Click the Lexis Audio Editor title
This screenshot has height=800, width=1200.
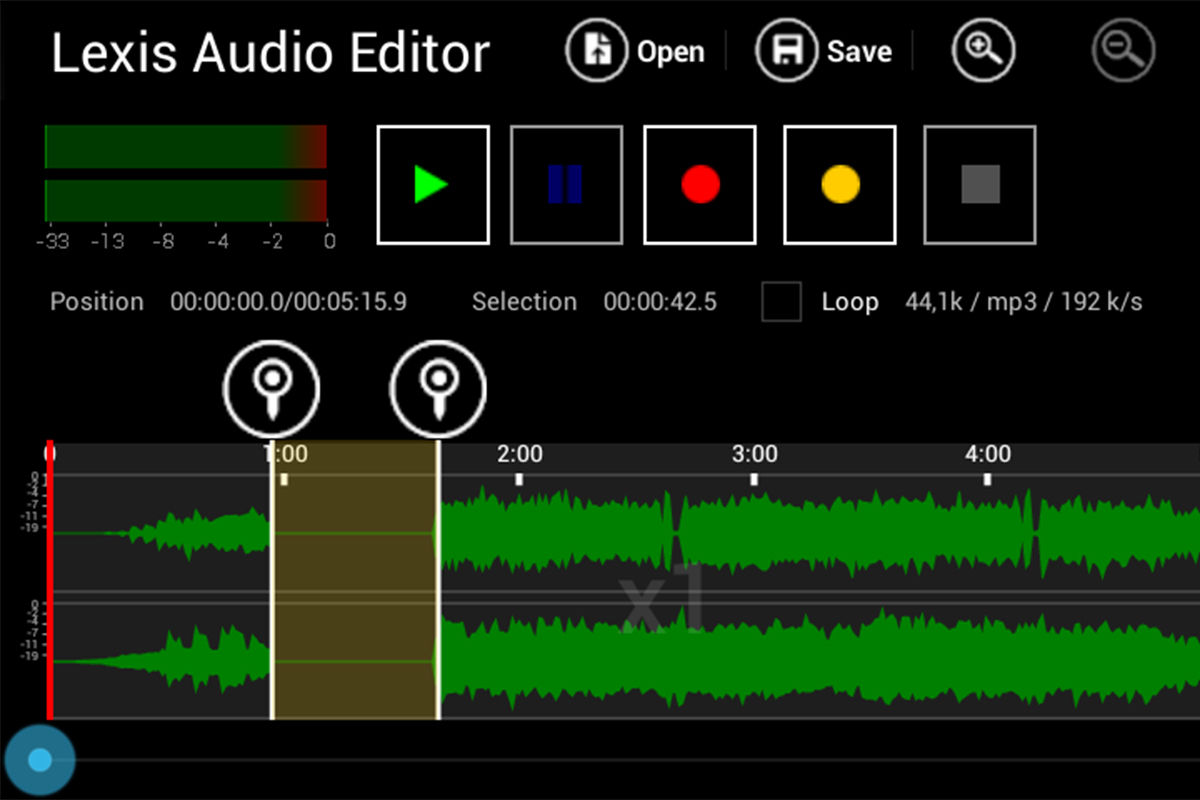[271, 54]
